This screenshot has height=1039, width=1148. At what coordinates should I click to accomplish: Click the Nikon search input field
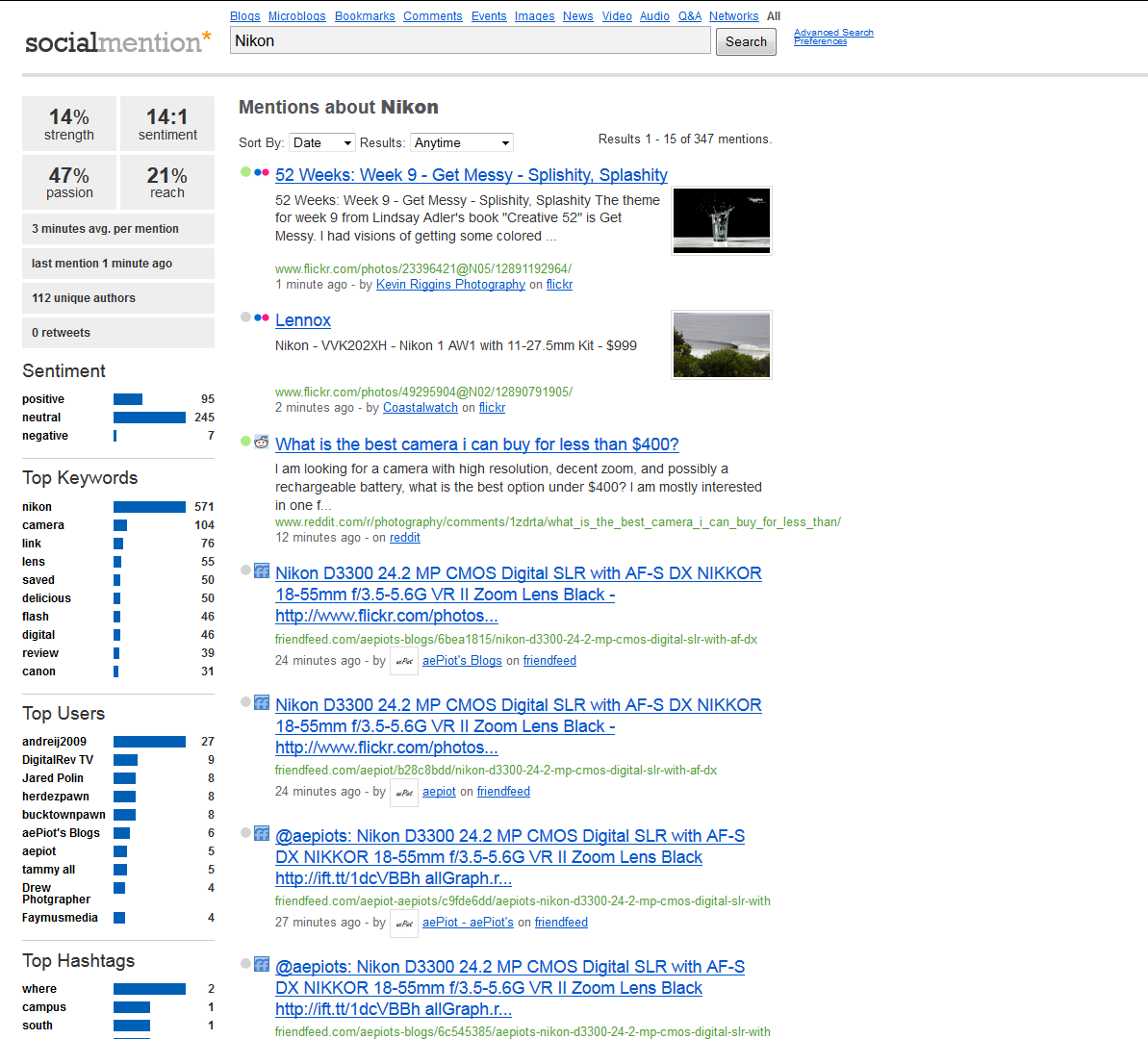click(x=470, y=40)
